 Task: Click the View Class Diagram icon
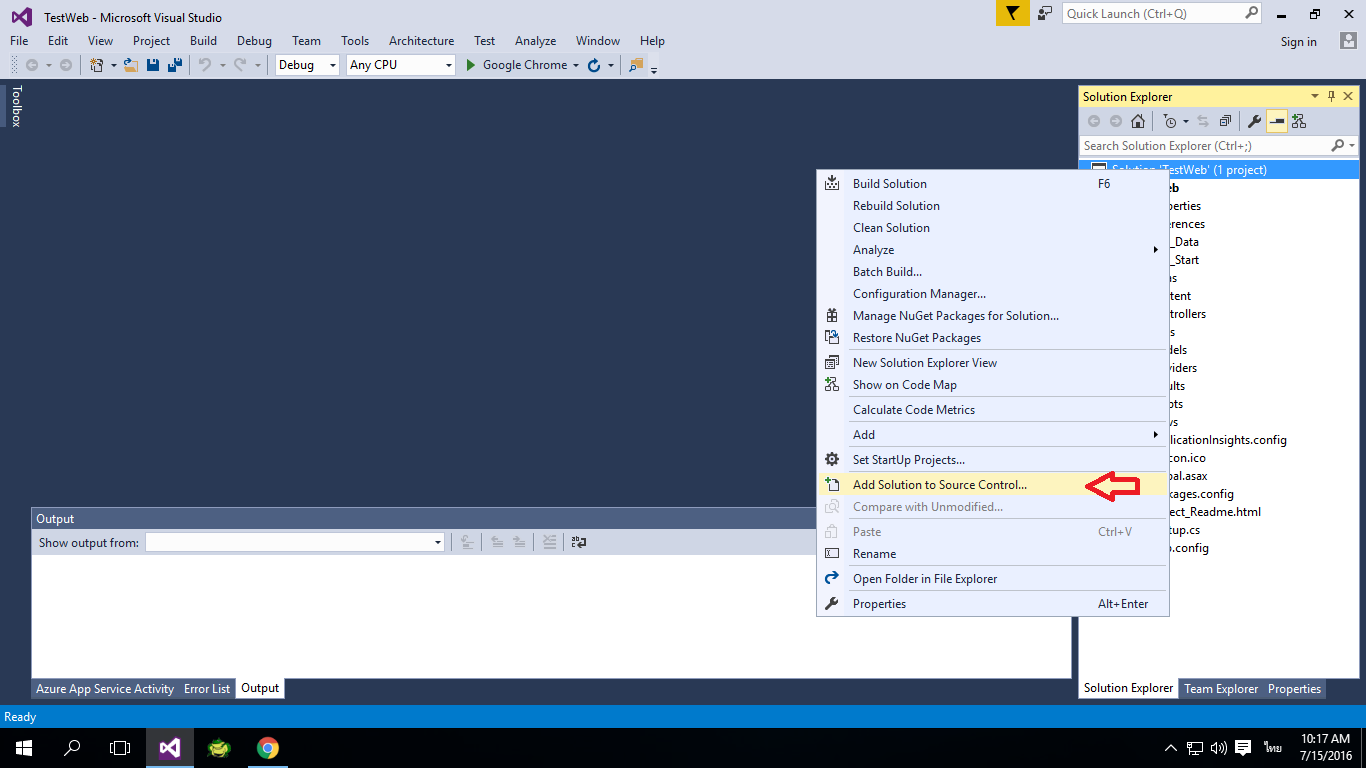tap(1299, 121)
